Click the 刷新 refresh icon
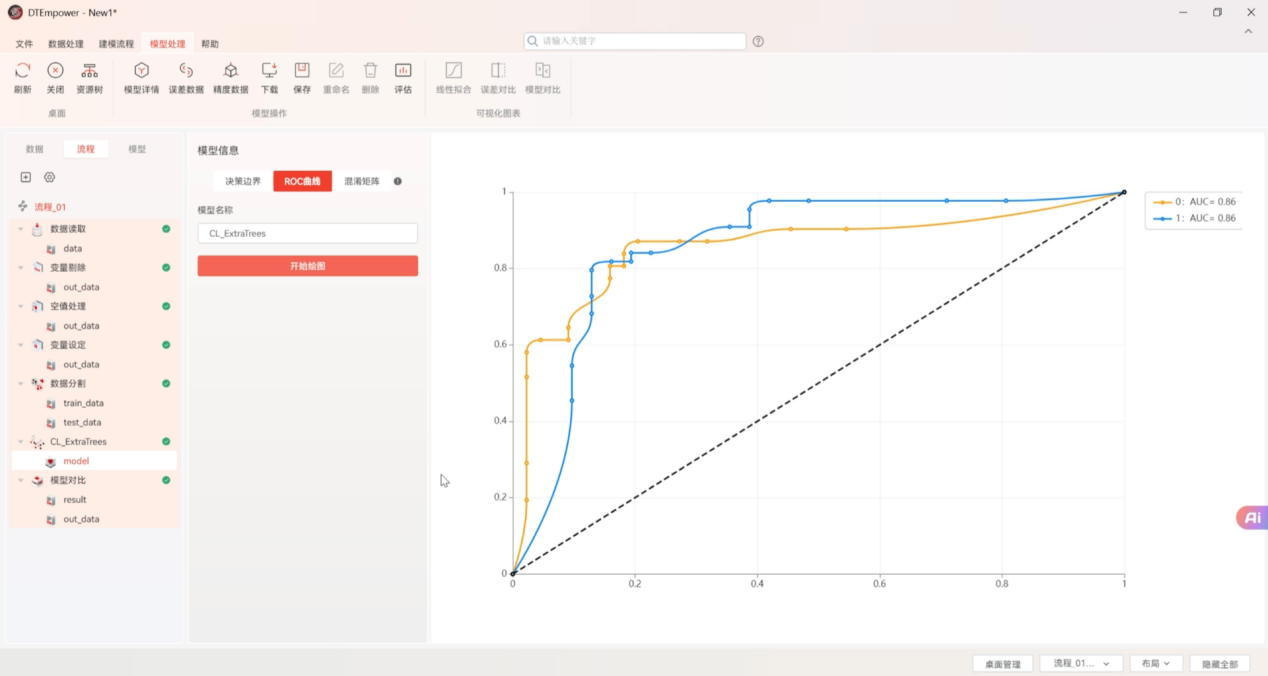 click(x=22, y=71)
